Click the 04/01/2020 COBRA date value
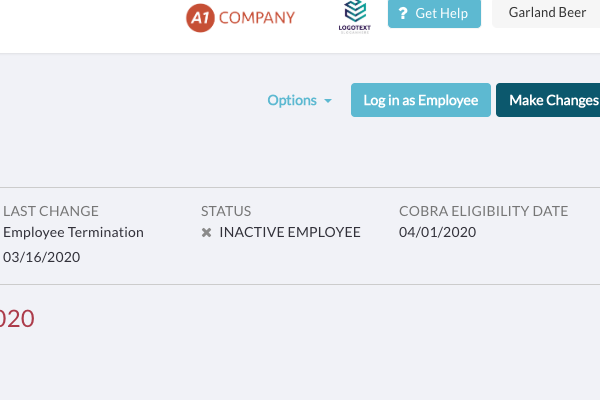This screenshot has height=400, width=600. (x=437, y=232)
